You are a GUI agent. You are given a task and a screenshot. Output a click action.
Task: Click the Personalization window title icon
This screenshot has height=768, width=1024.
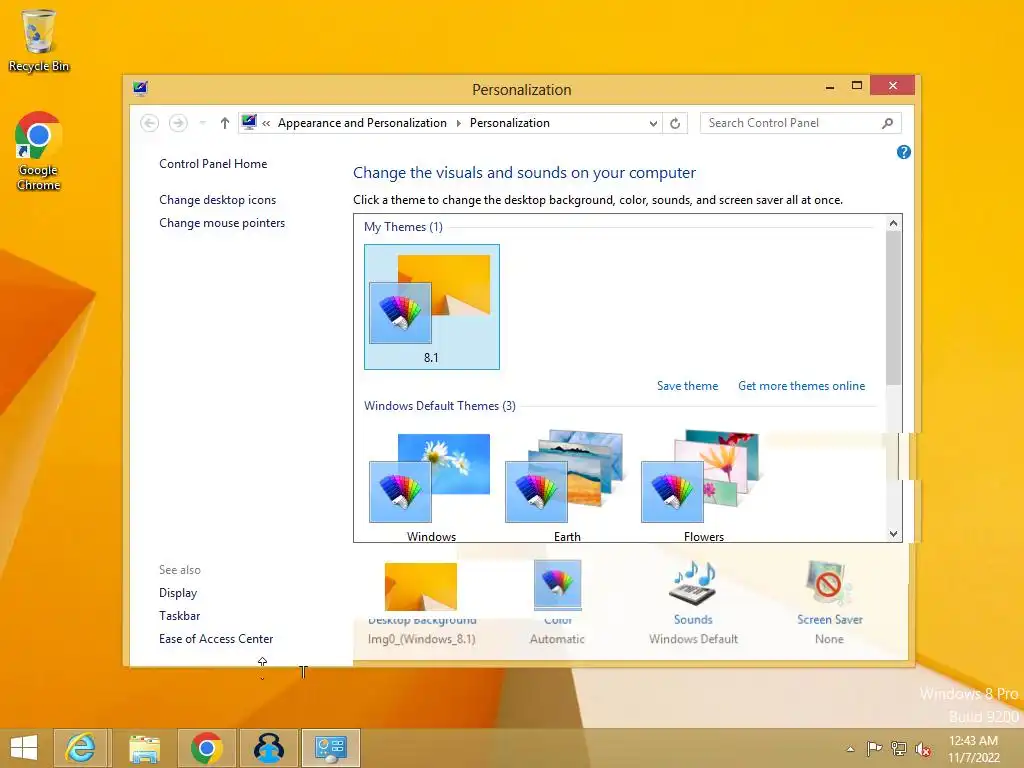point(140,88)
